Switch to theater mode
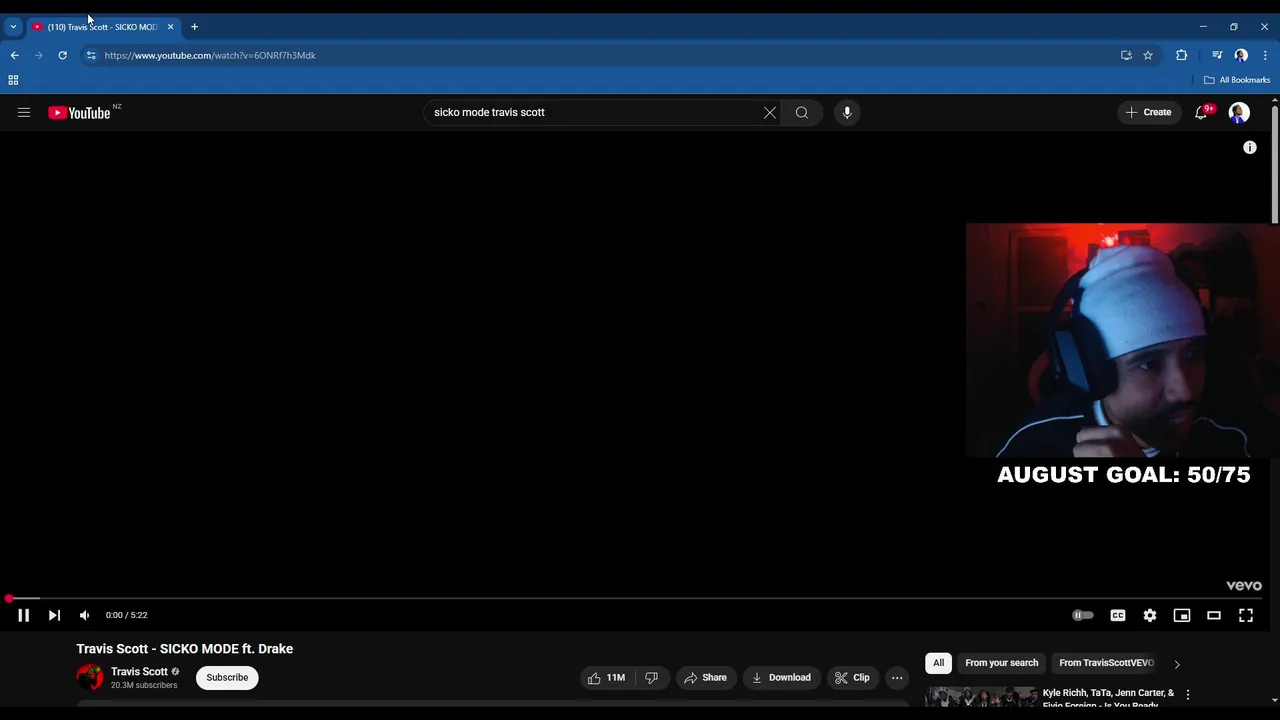 click(1214, 615)
